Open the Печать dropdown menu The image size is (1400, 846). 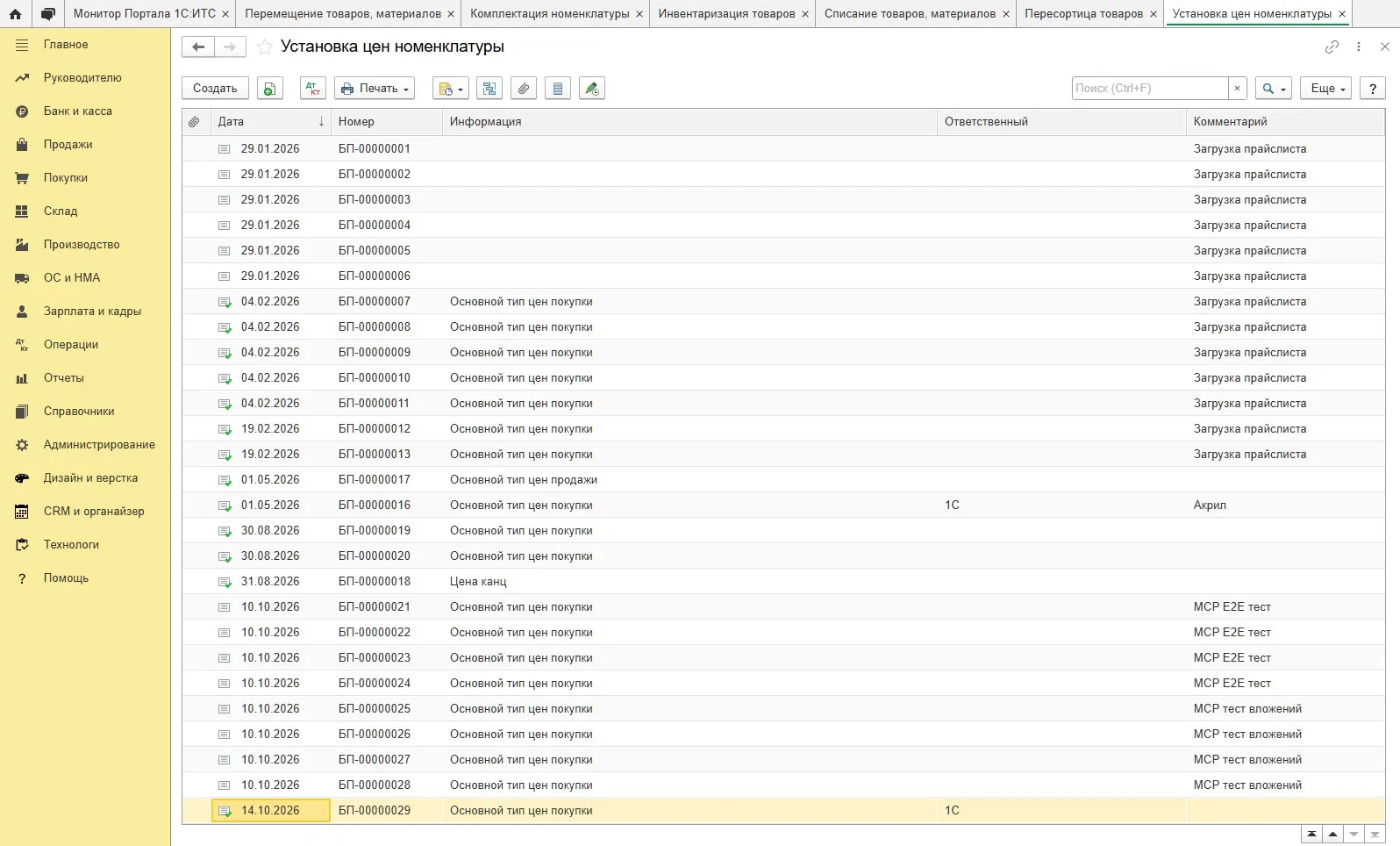(x=375, y=89)
